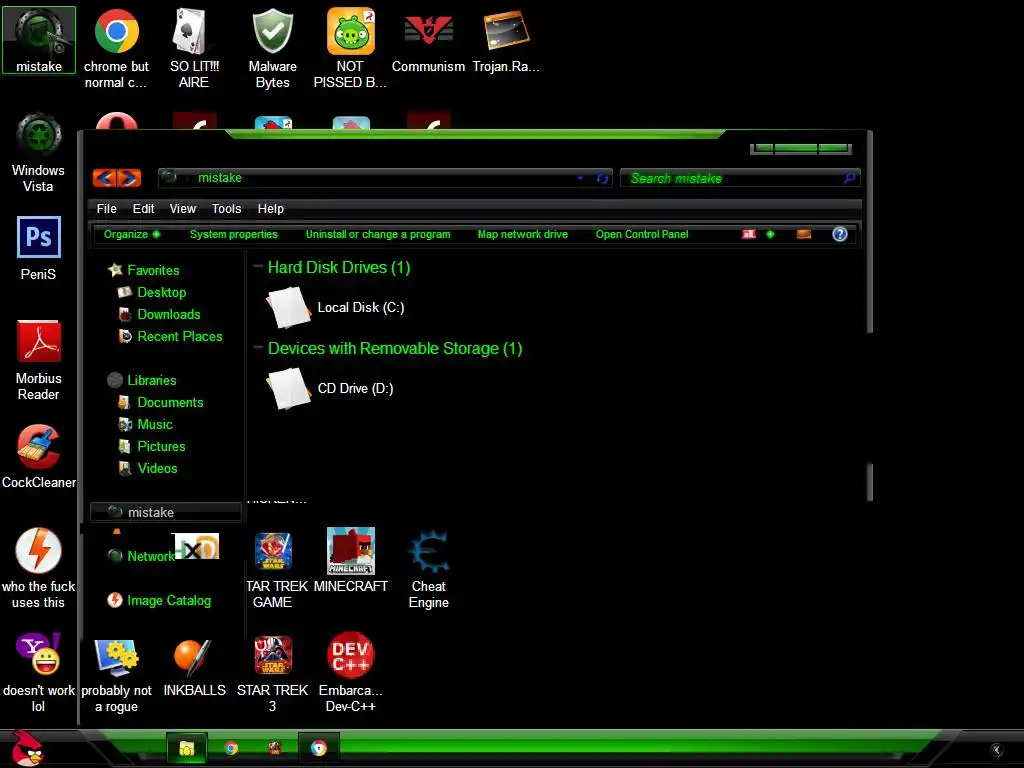Open Morbius Reader PDF icon

pos(39,360)
